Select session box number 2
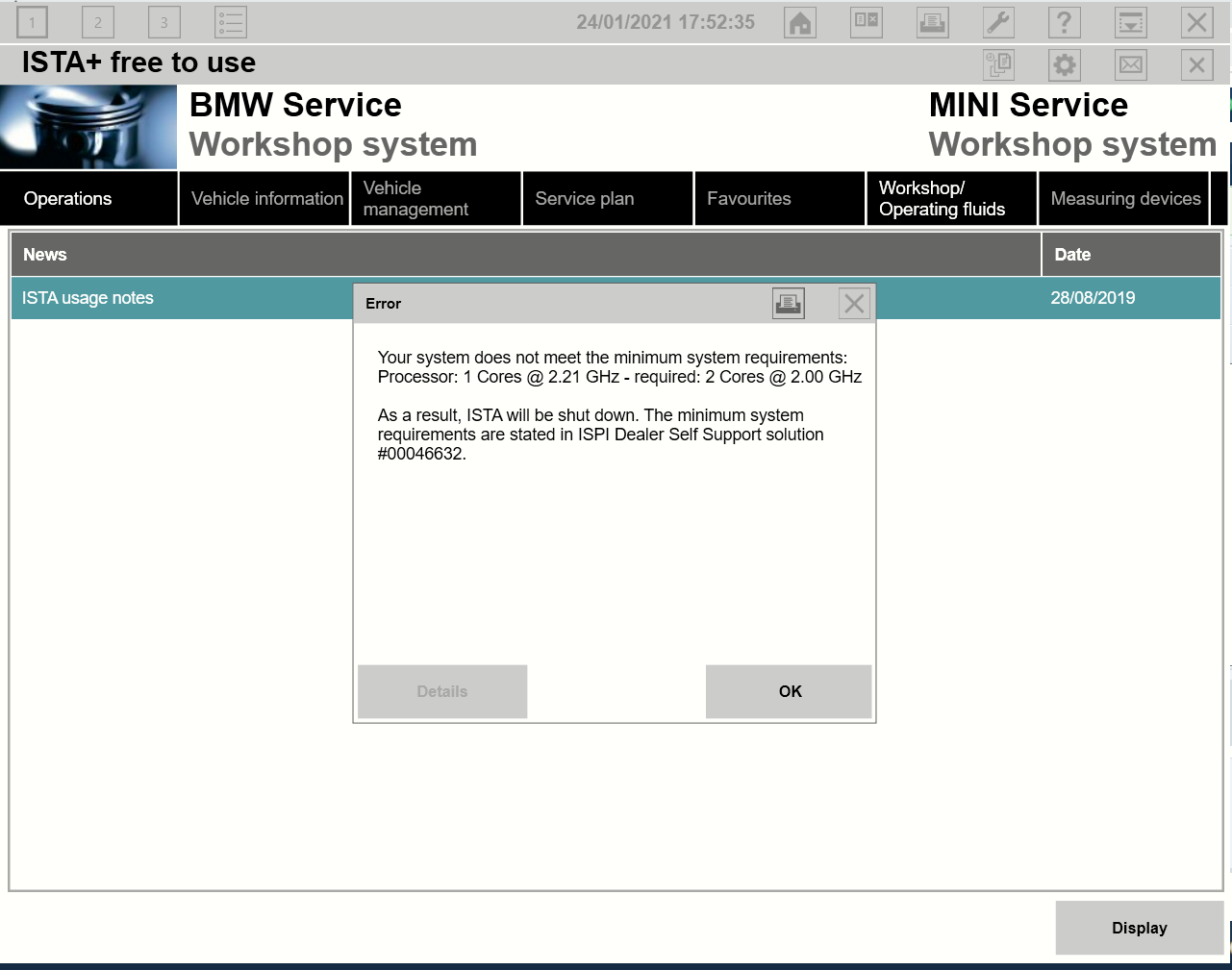 tap(98, 23)
